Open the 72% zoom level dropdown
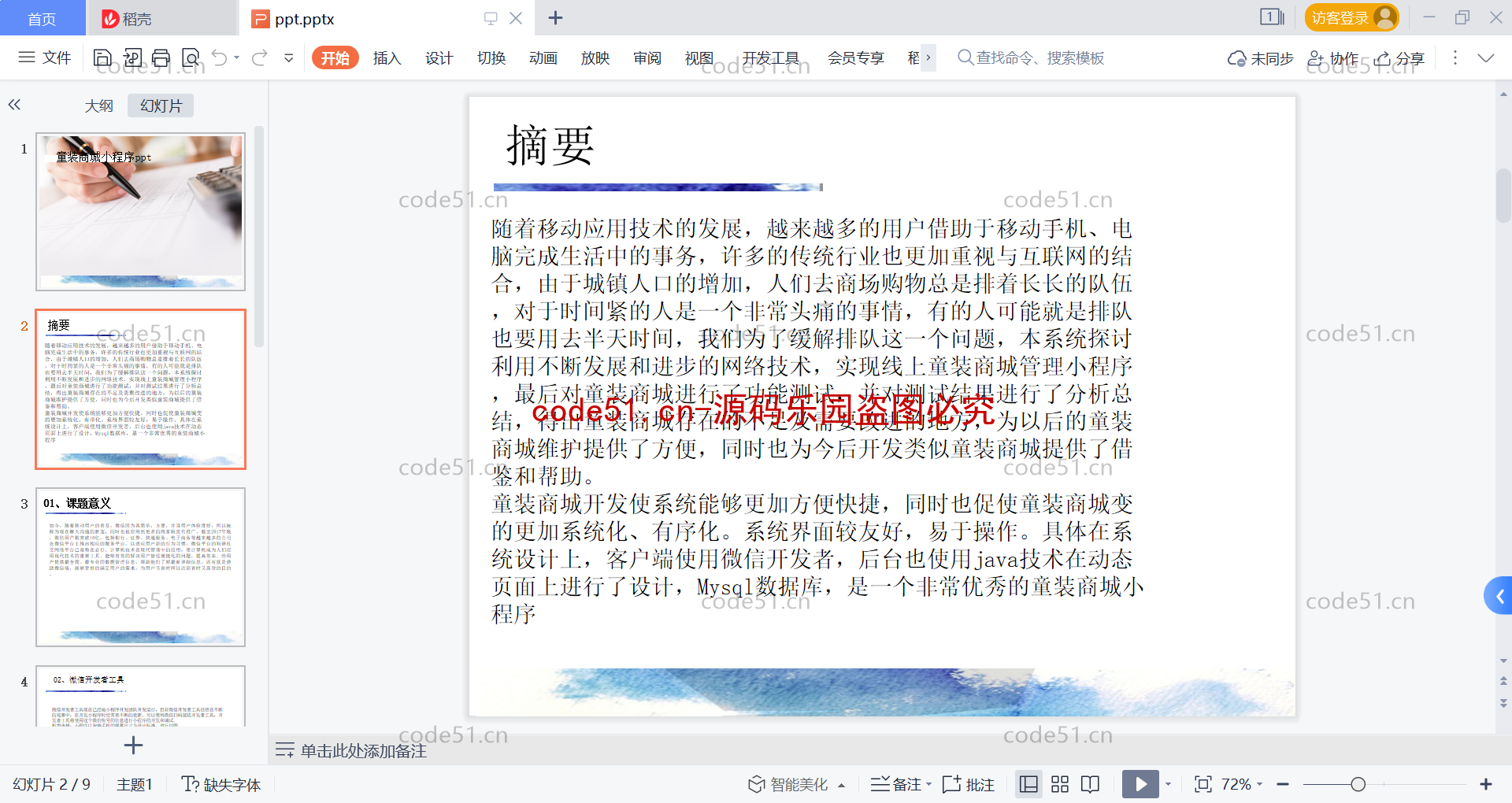1512x803 pixels. click(1242, 784)
